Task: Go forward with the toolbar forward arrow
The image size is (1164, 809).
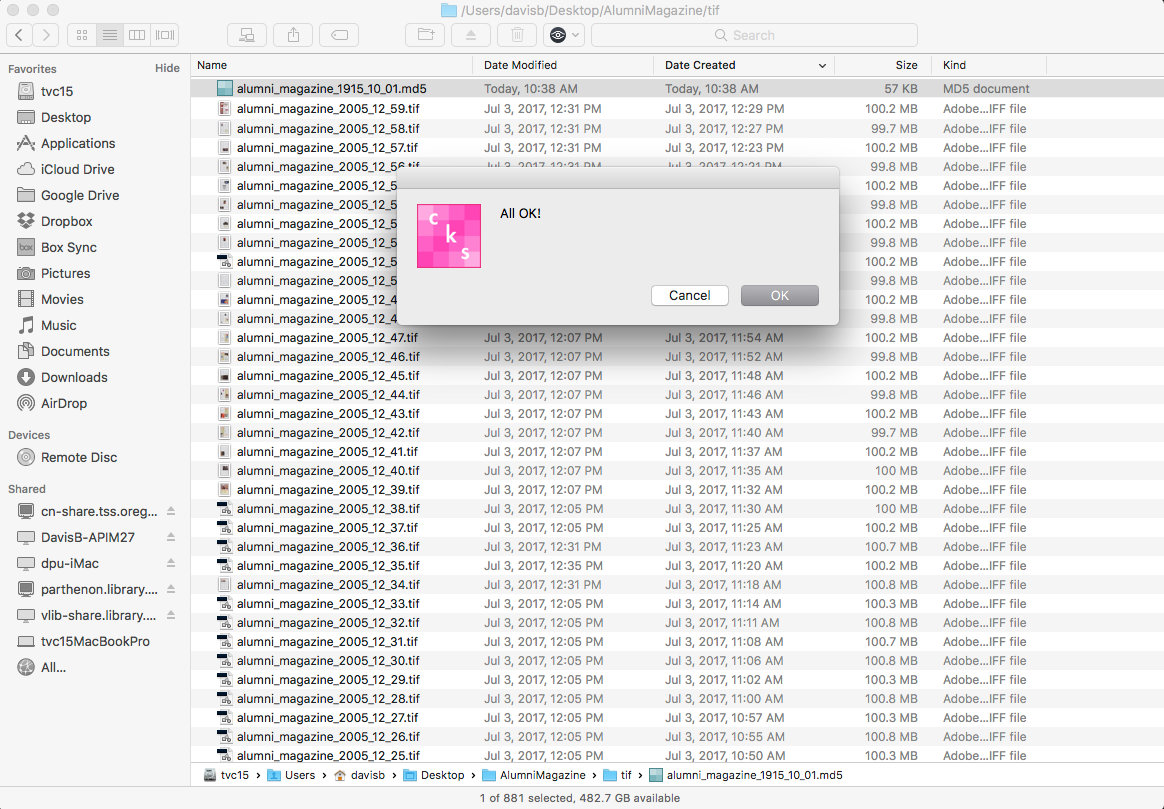Action: pyautogui.click(x=46, y=35)
